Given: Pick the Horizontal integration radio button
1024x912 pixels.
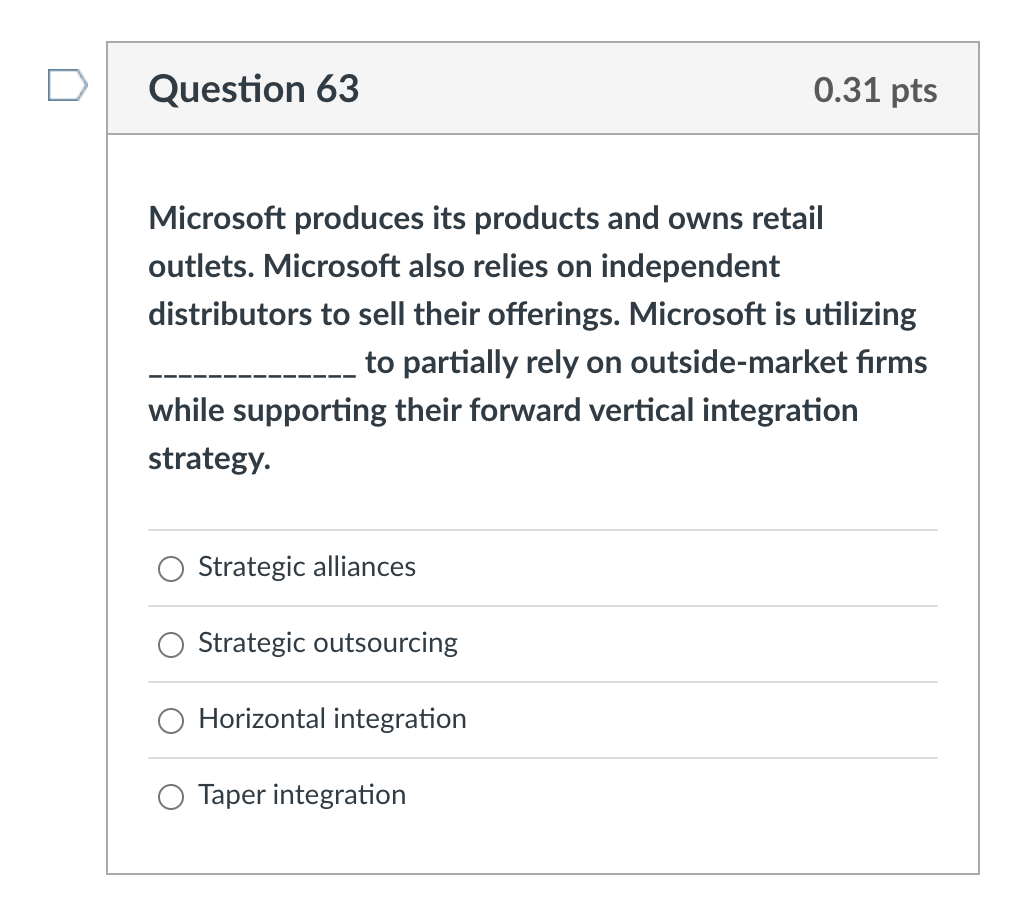Looking at the screenshot, I should (x=171, y=721).
